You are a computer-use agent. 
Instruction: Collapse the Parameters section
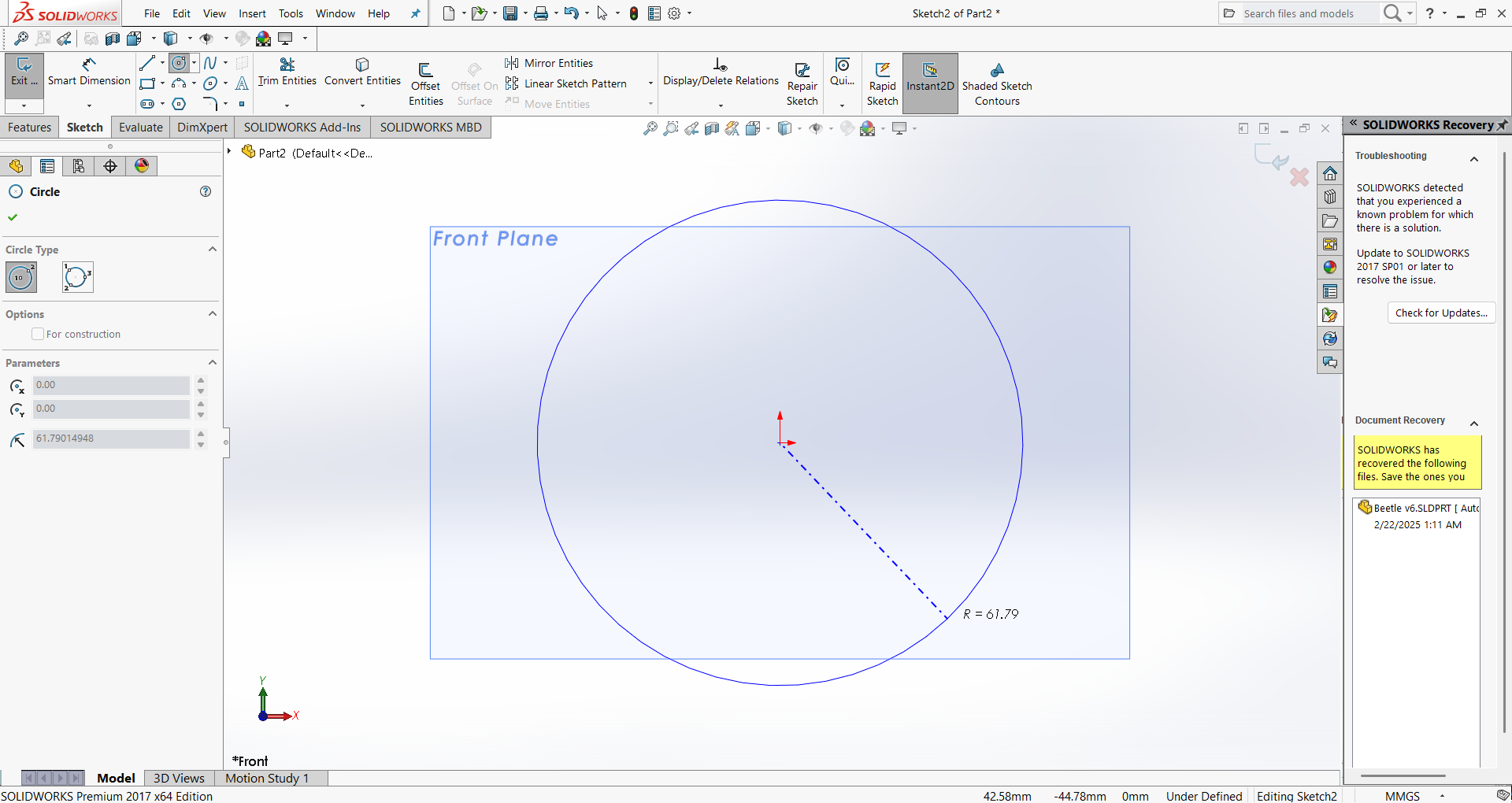pyautogui.click(x=212, y=362)
